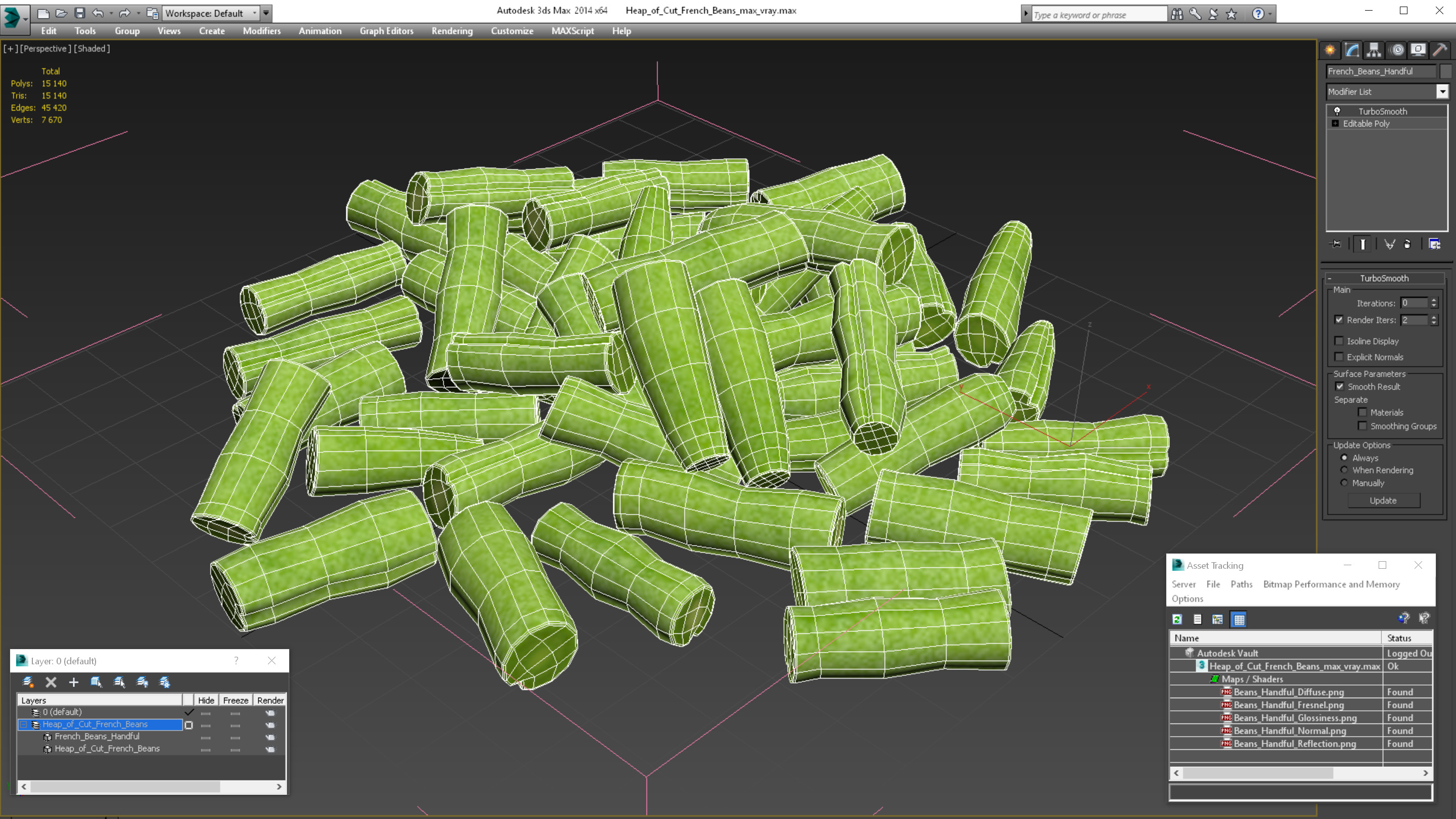Open Paths menu in Asset Tracking
The width and height of the screenshot is (1456, 819).
[1241, 584]
